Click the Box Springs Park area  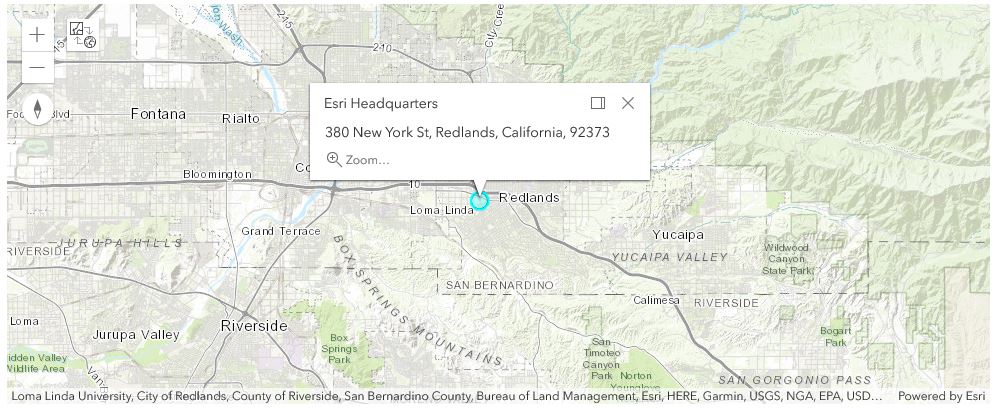click(x=340, y=348)
